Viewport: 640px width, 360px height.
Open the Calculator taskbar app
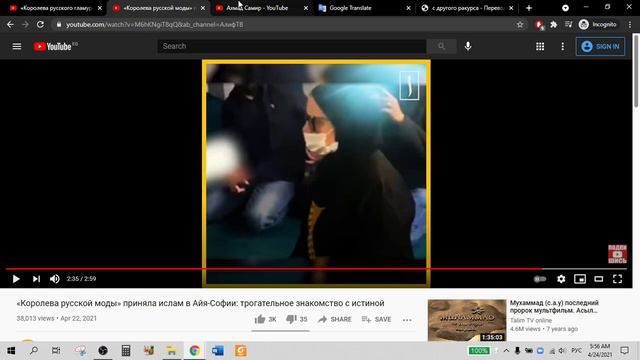(x=126, y=351)
